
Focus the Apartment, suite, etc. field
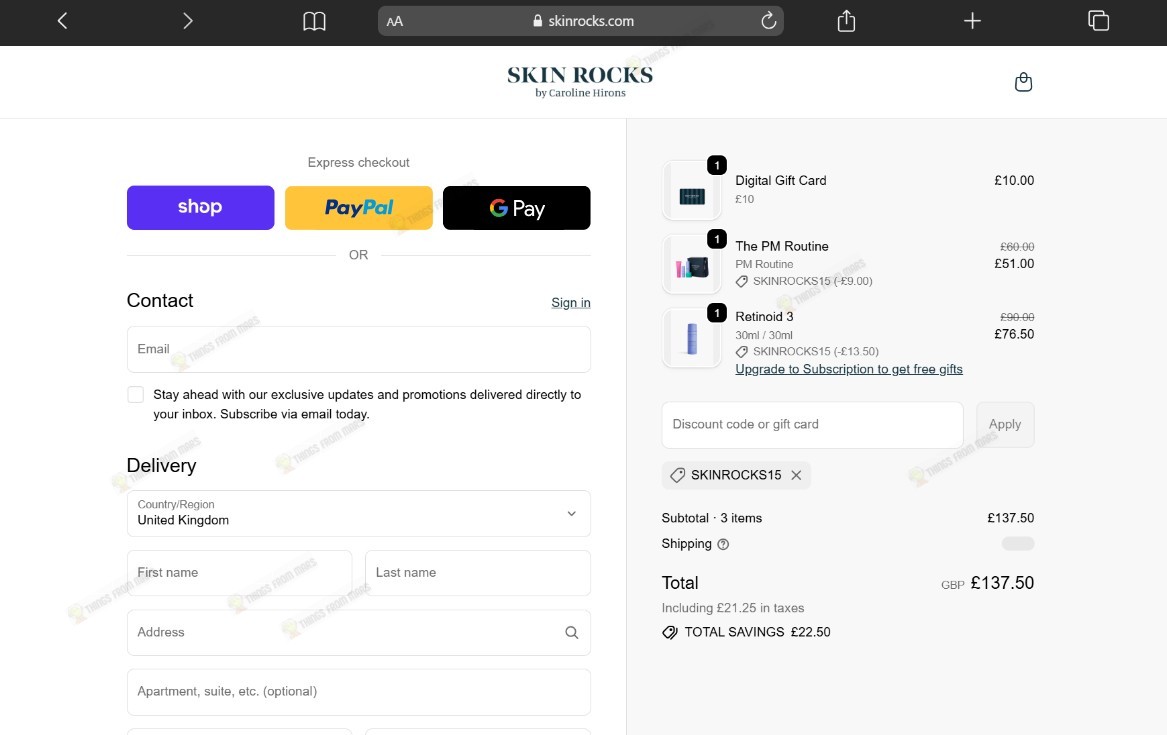point(359,692)
